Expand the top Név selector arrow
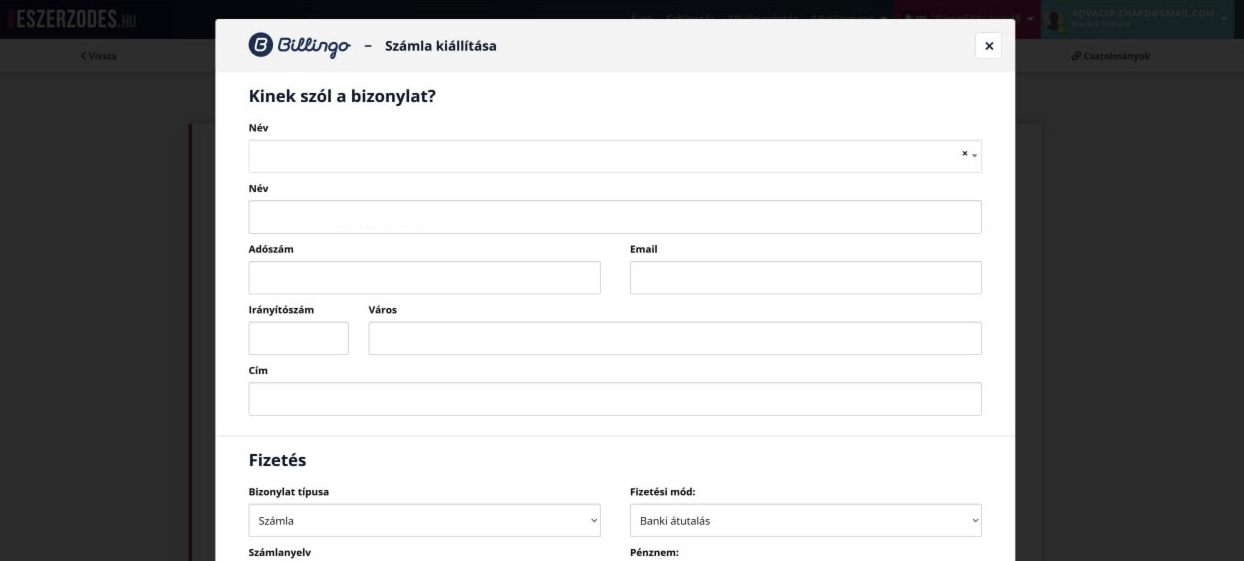Viewport: 1244px width, 561px height. coord(974,156)
